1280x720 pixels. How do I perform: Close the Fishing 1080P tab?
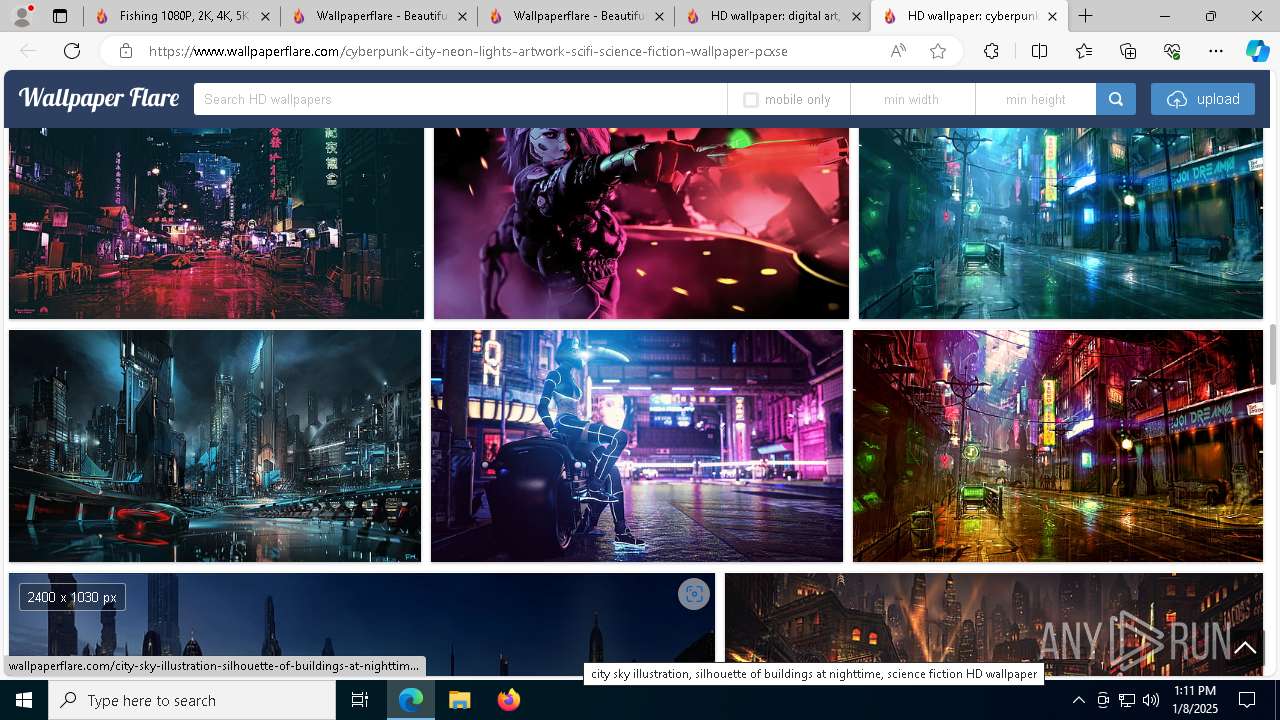coord(265,16)
